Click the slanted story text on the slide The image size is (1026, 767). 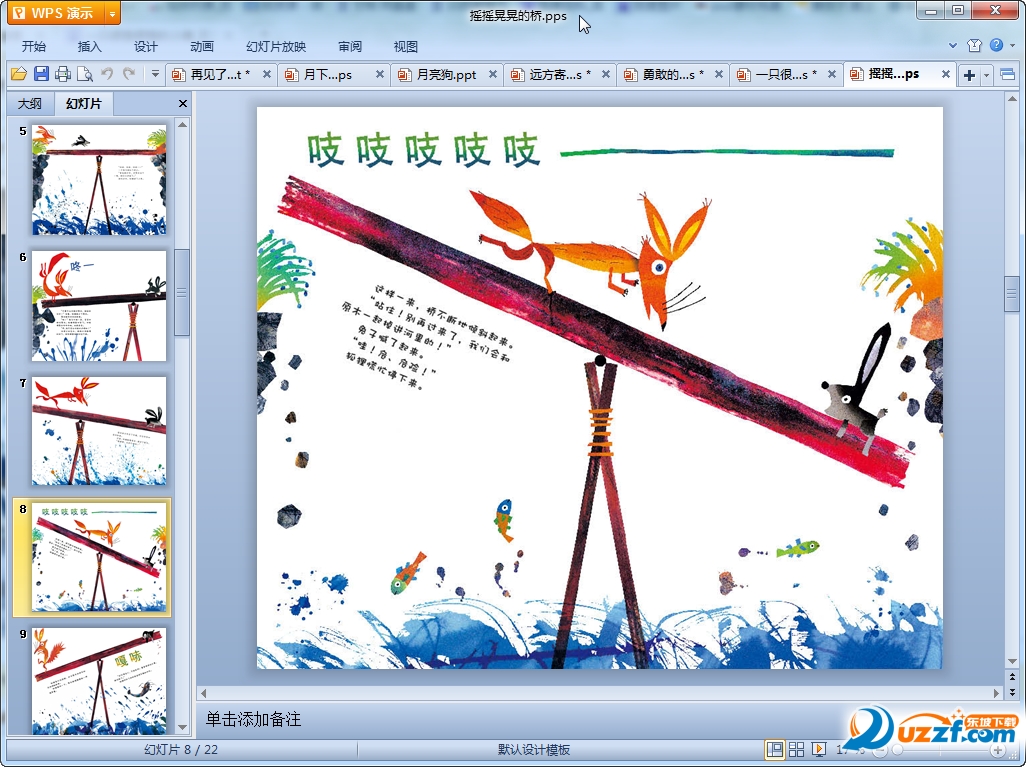point(429,336)
